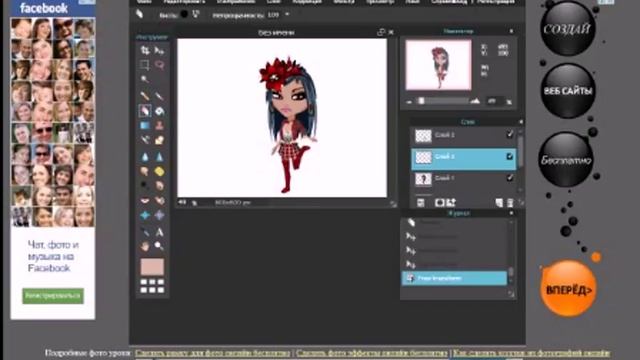
Task: Click the black brush preview dot
Action: tap(184, 14)
